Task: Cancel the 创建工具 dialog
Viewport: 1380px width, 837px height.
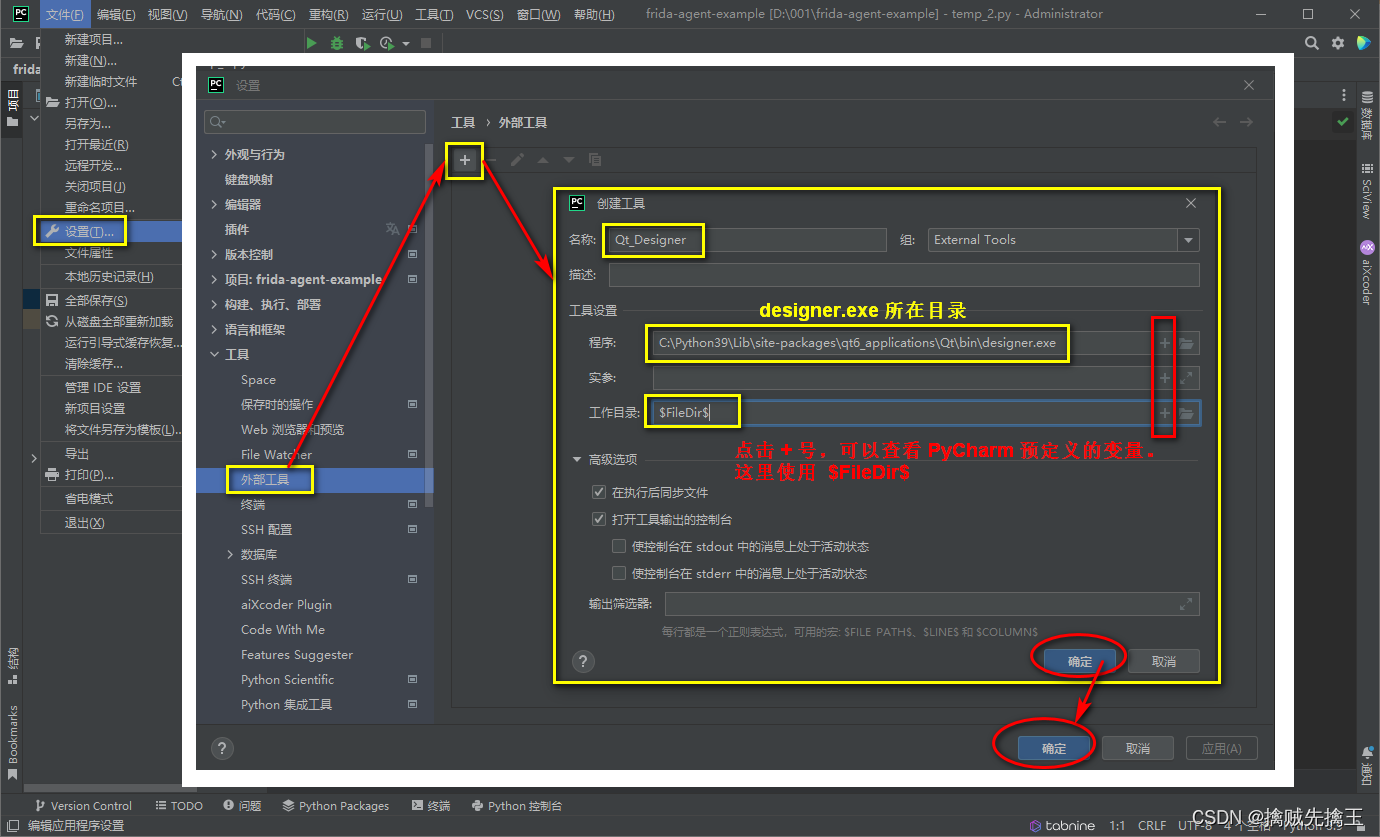Action: point(1163,661)
